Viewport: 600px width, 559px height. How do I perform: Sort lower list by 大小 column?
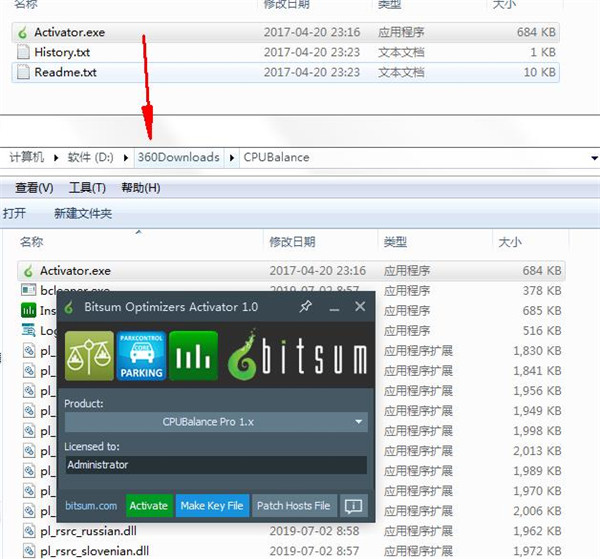point(510,242)
